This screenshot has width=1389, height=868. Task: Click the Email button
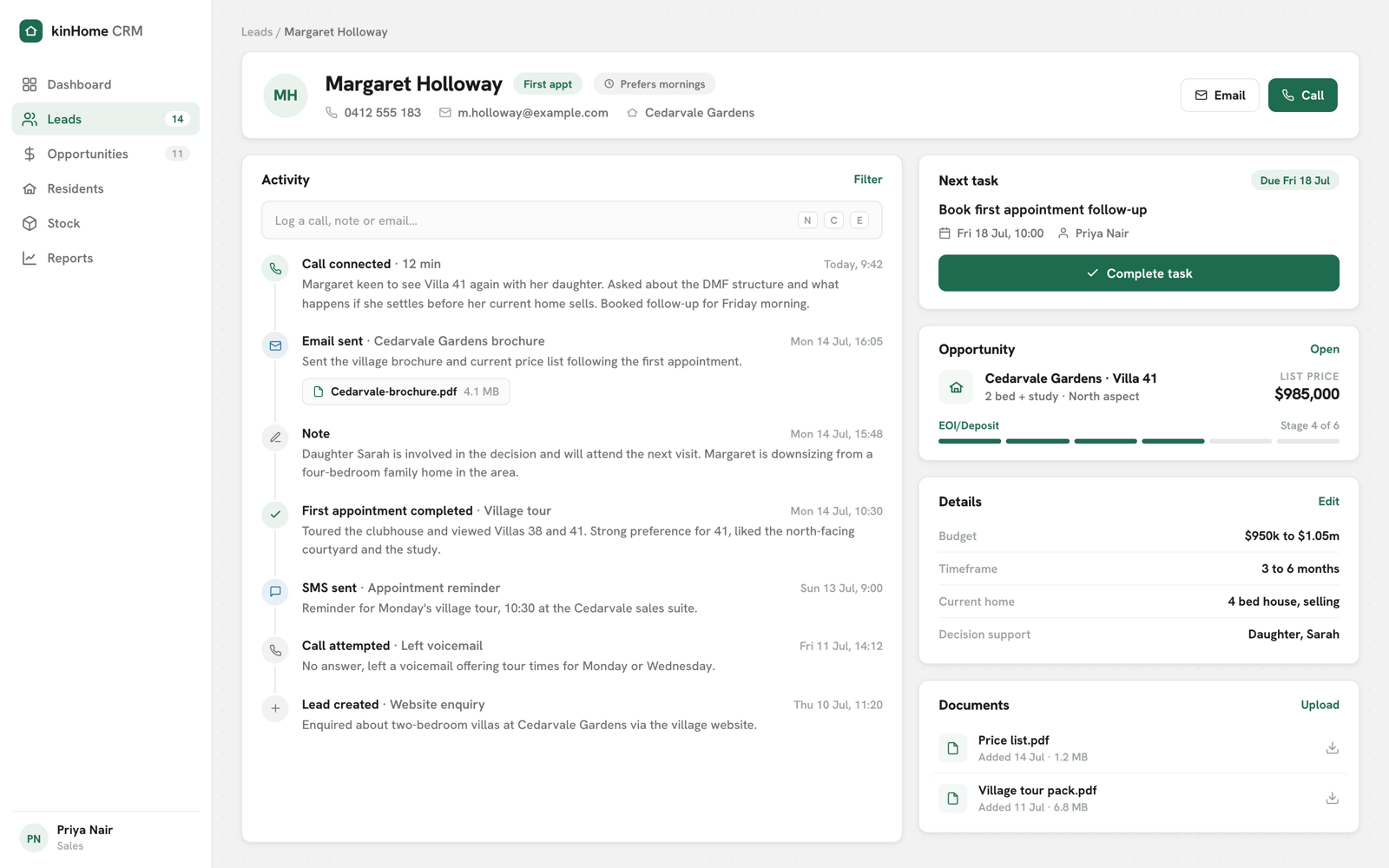coord(1220,95)
